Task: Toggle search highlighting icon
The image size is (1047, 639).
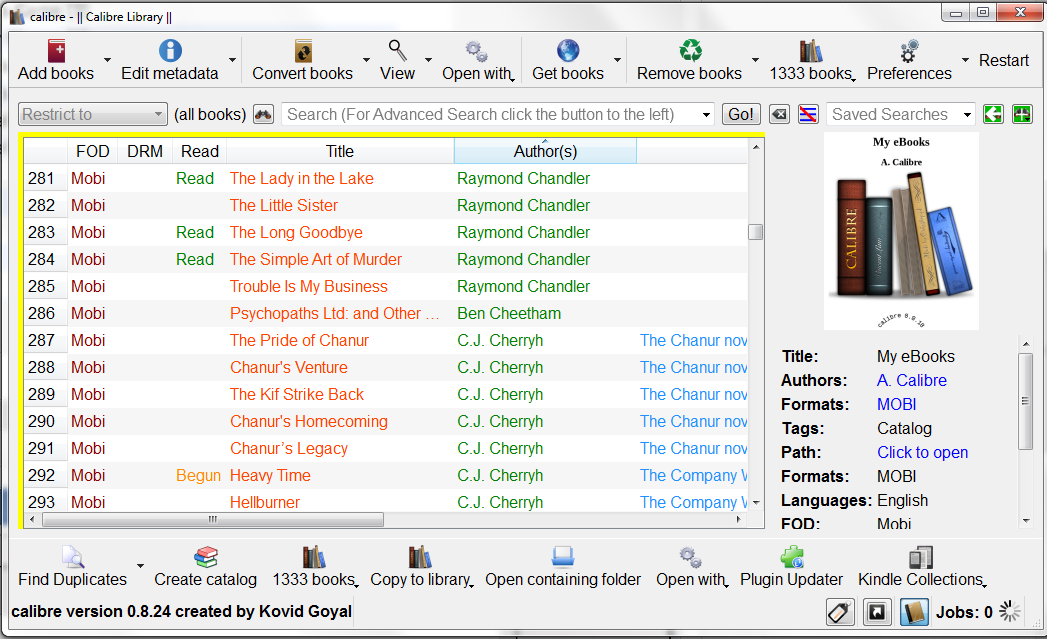Action: pyautogui.click(x=808, y=114)
